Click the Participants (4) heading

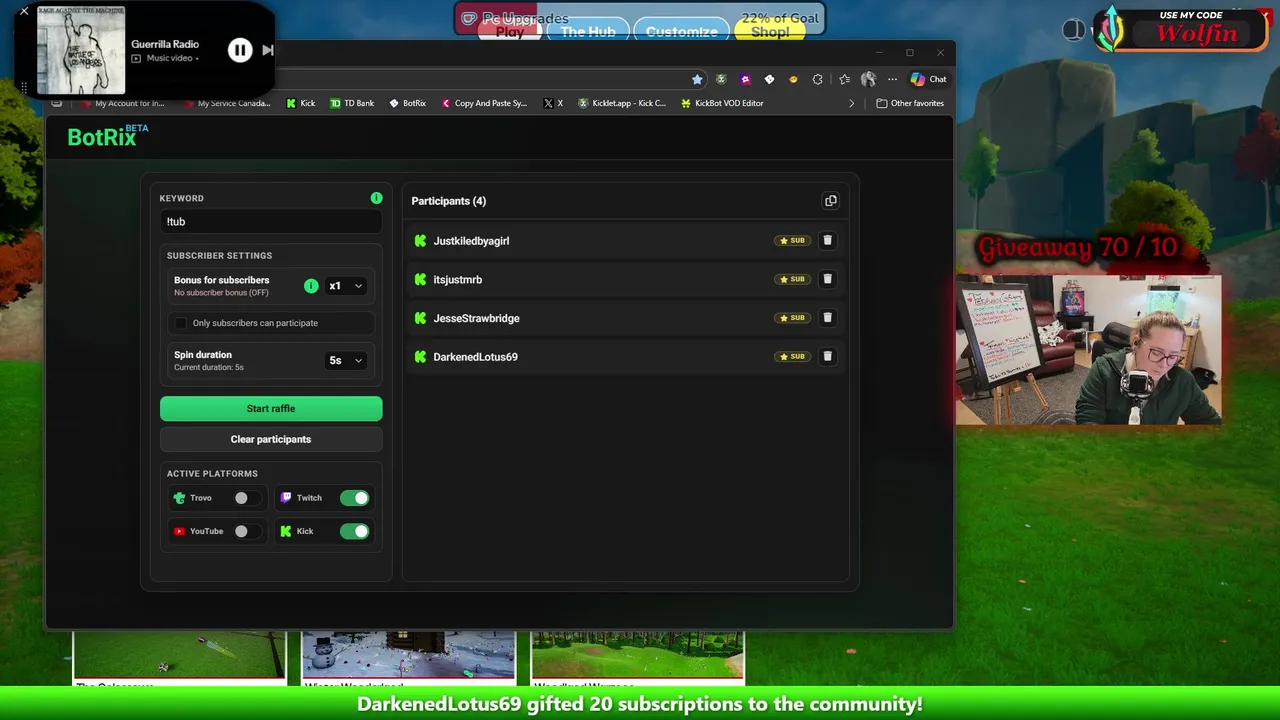click(x=448, y=201)
